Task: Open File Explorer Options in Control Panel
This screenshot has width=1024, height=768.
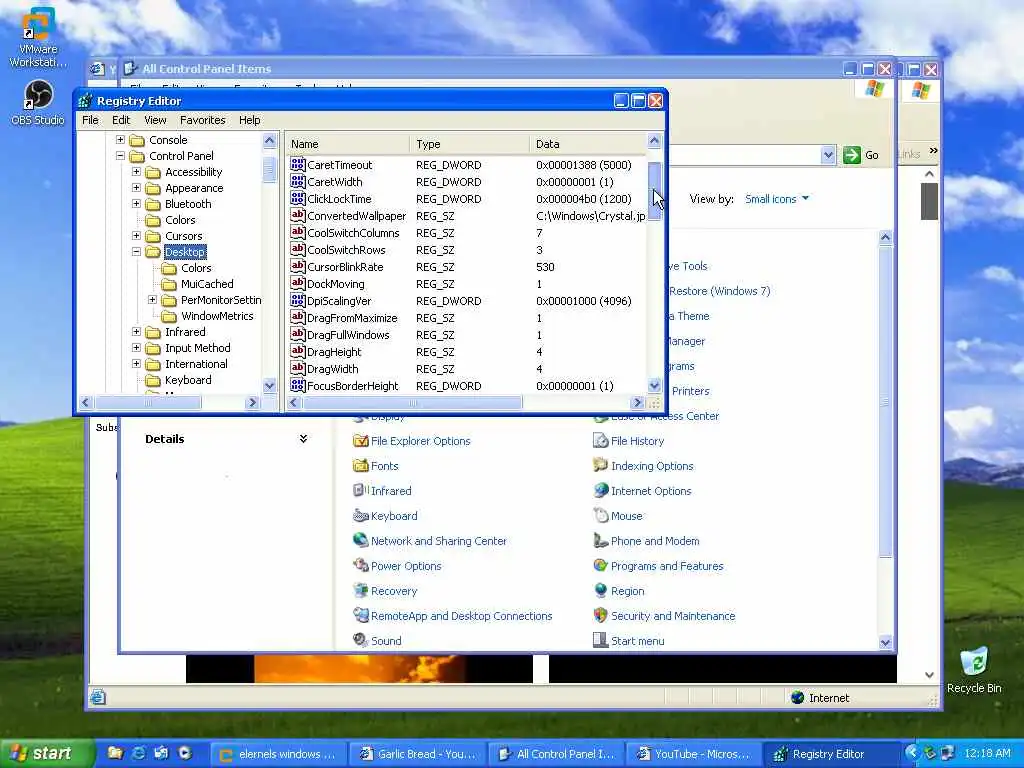Action: pos(411,441)
